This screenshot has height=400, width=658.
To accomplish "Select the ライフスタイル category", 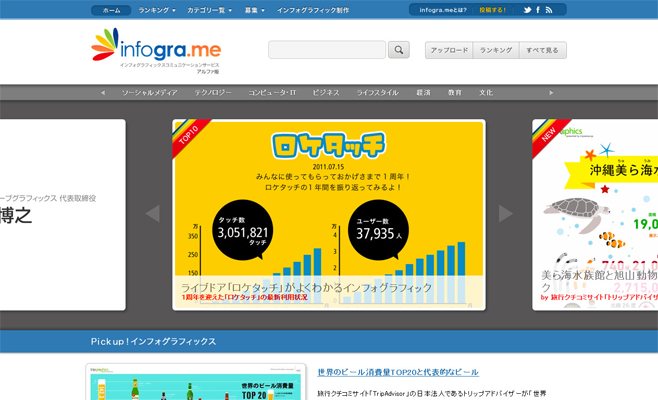I will pyautogui.click(x=378, y=93).
